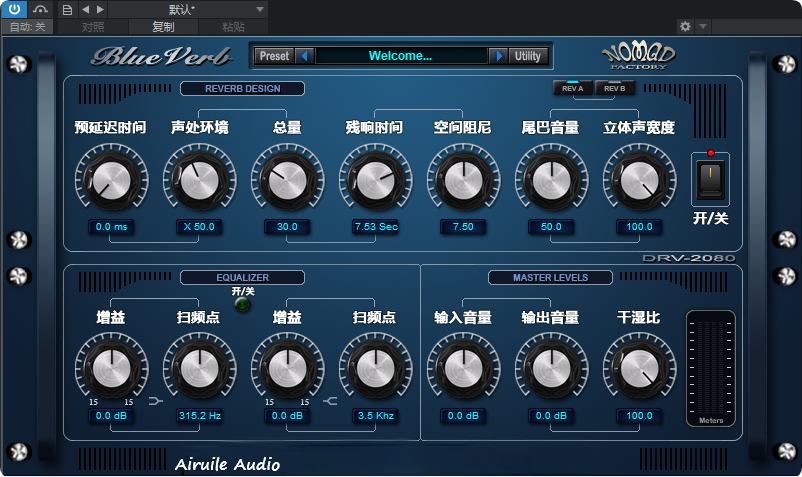The image size is (802, 477).
Task: Click the MASTER LEVELS section label
Action: pyautogui.click(x=550, y=278)
